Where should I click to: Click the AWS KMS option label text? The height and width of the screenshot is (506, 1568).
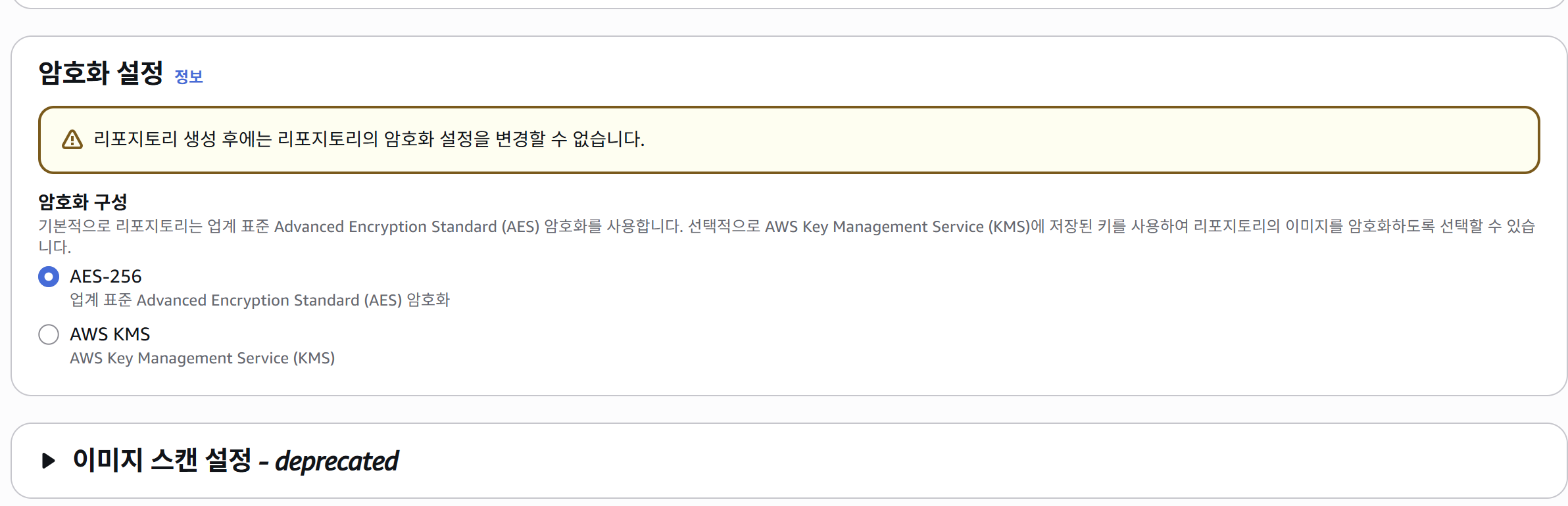point(110,334)
